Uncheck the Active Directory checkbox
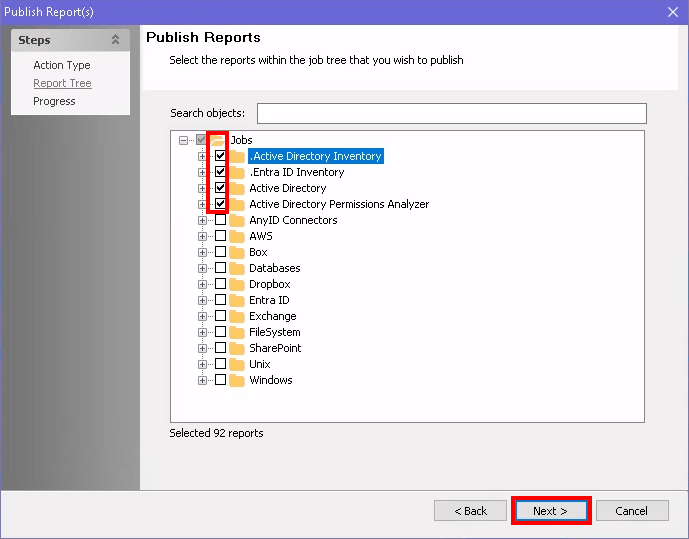Viewport: 689px width, 539px height. (x=220, y=188)
